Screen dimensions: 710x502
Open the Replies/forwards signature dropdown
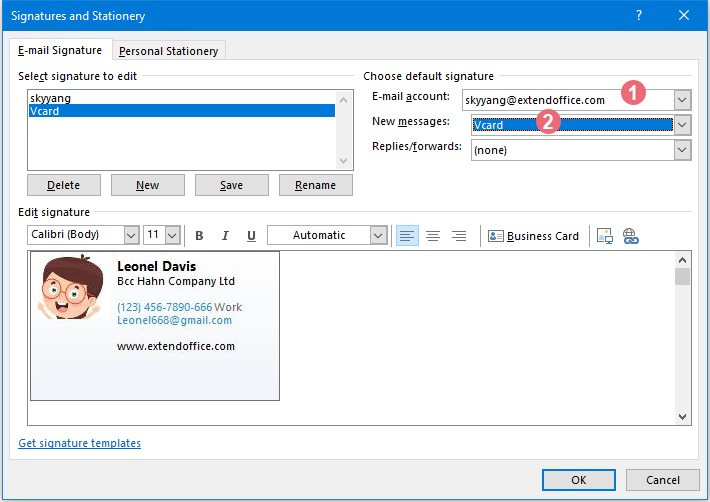[x=682, y=150]
